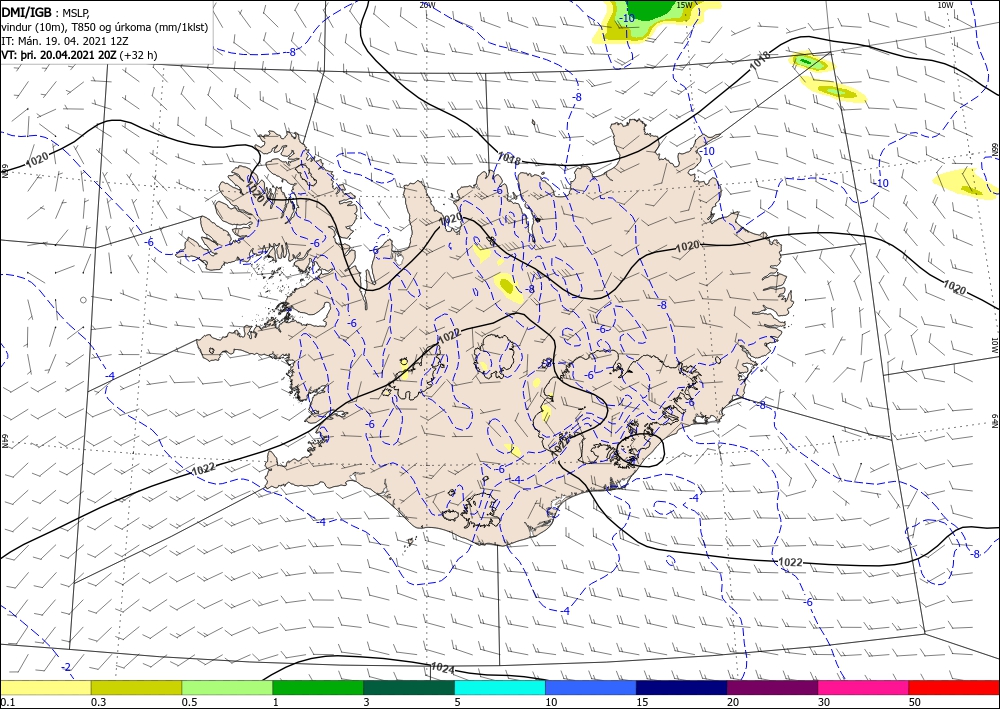This screenshot has width=1000, height=709.
Task: Click the "15" legend scale value
Action: pyautogui.click(x=642, y=702)
